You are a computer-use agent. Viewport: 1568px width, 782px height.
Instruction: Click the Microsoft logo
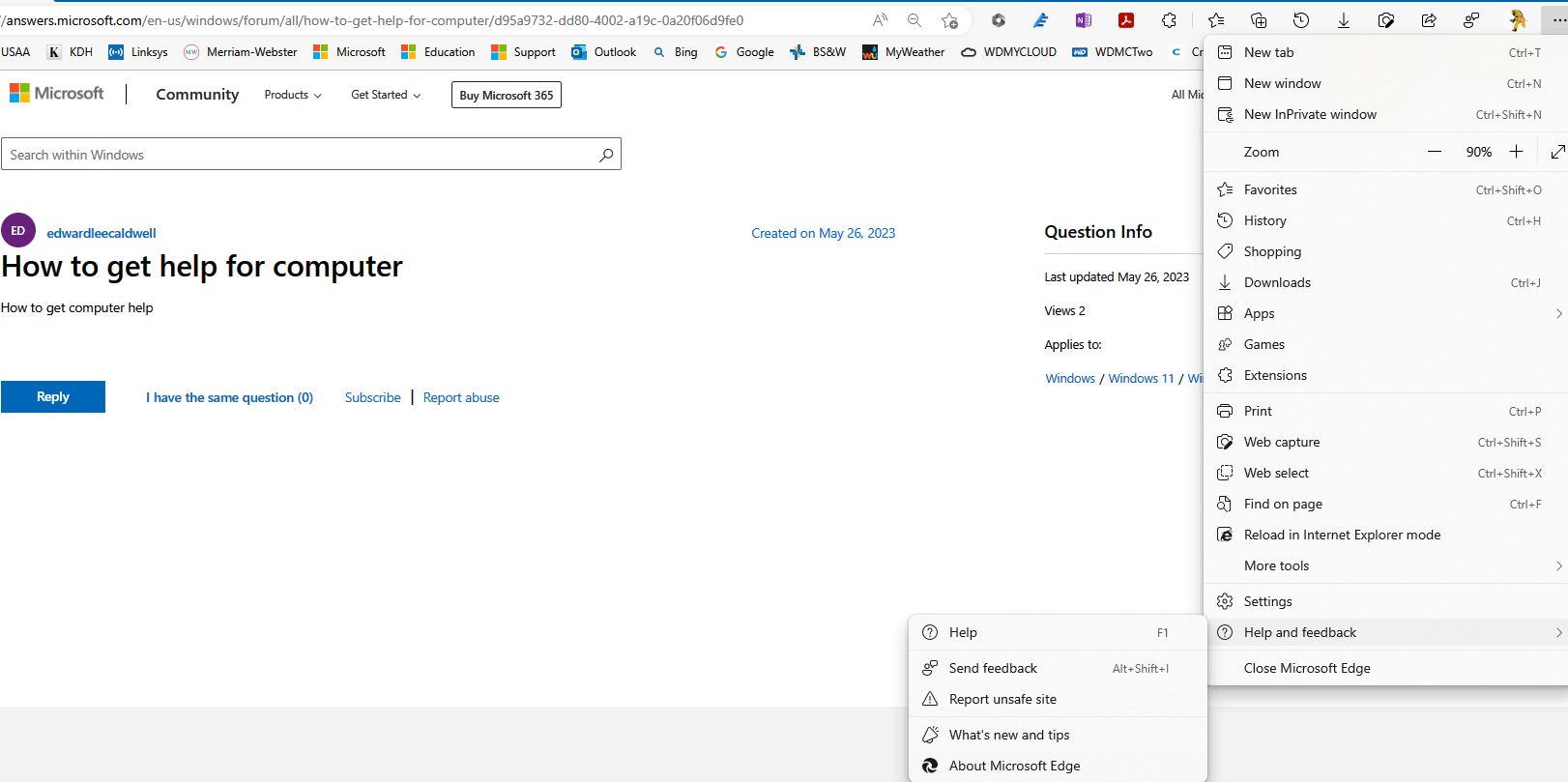pyautogui.click(x=56, y=93)
